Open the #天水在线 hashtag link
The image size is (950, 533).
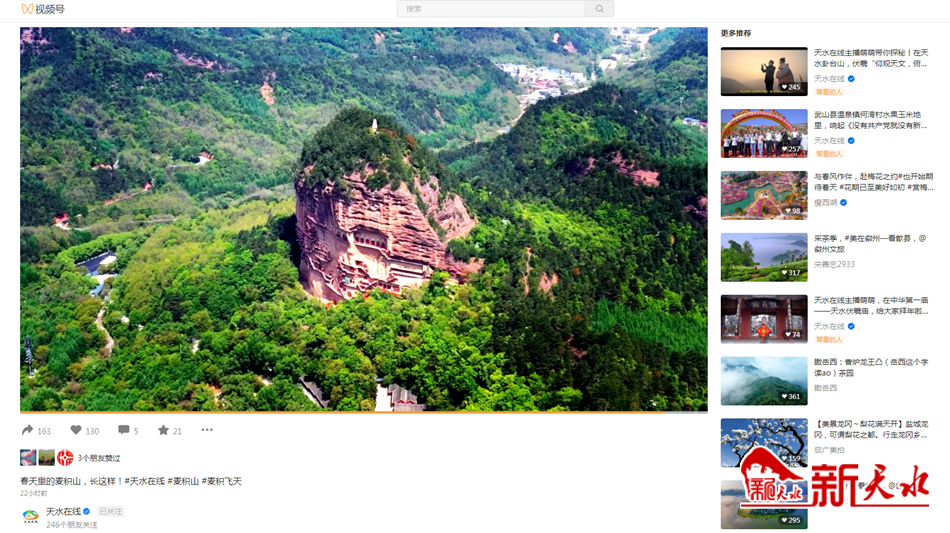[144, 481]
